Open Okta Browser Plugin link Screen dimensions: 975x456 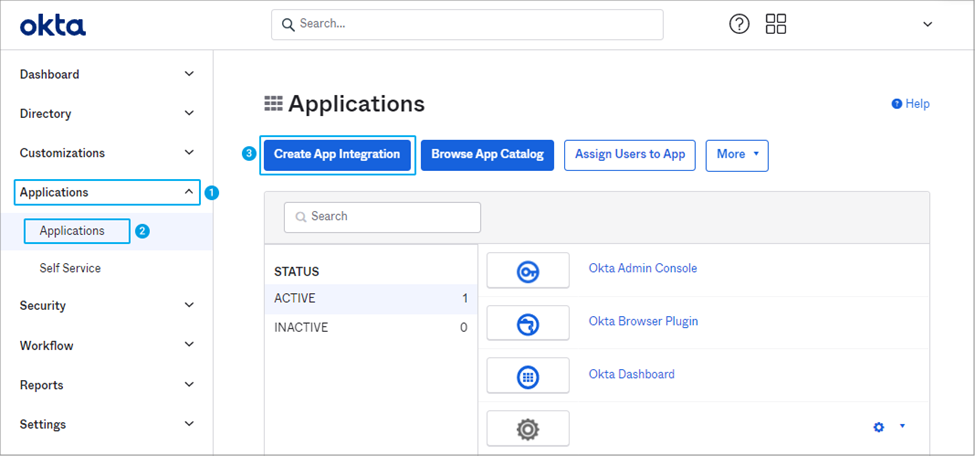click(x=644, y=321)
